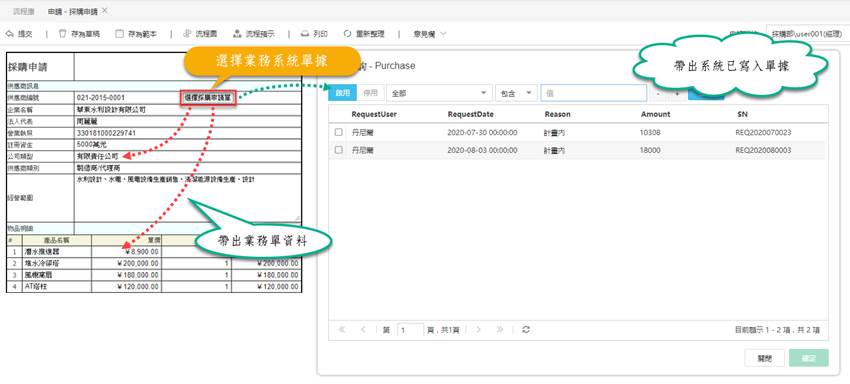Close the 申請 - 採購申請 tab
The width and height of the screenshot is (850, 384).
(x=105, y=10)
